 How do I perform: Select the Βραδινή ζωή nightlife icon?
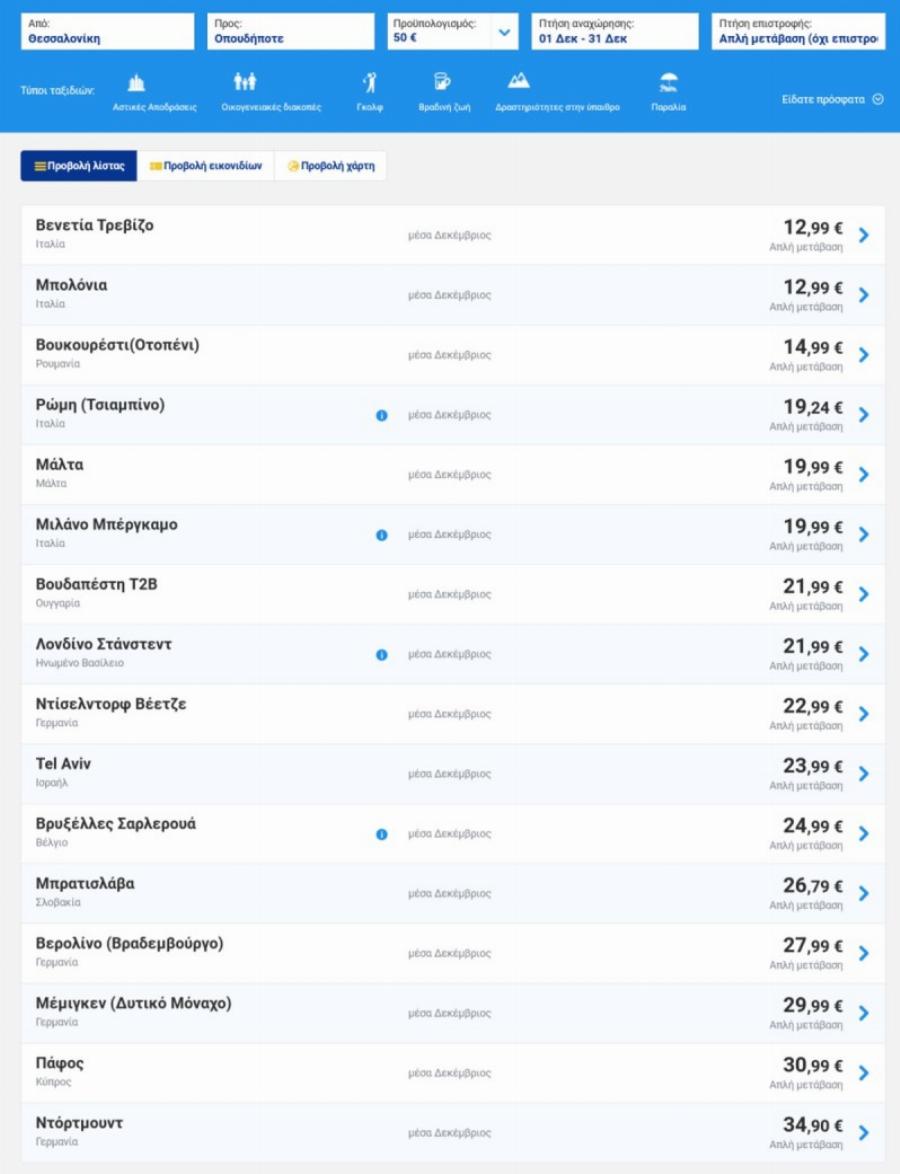443,83
